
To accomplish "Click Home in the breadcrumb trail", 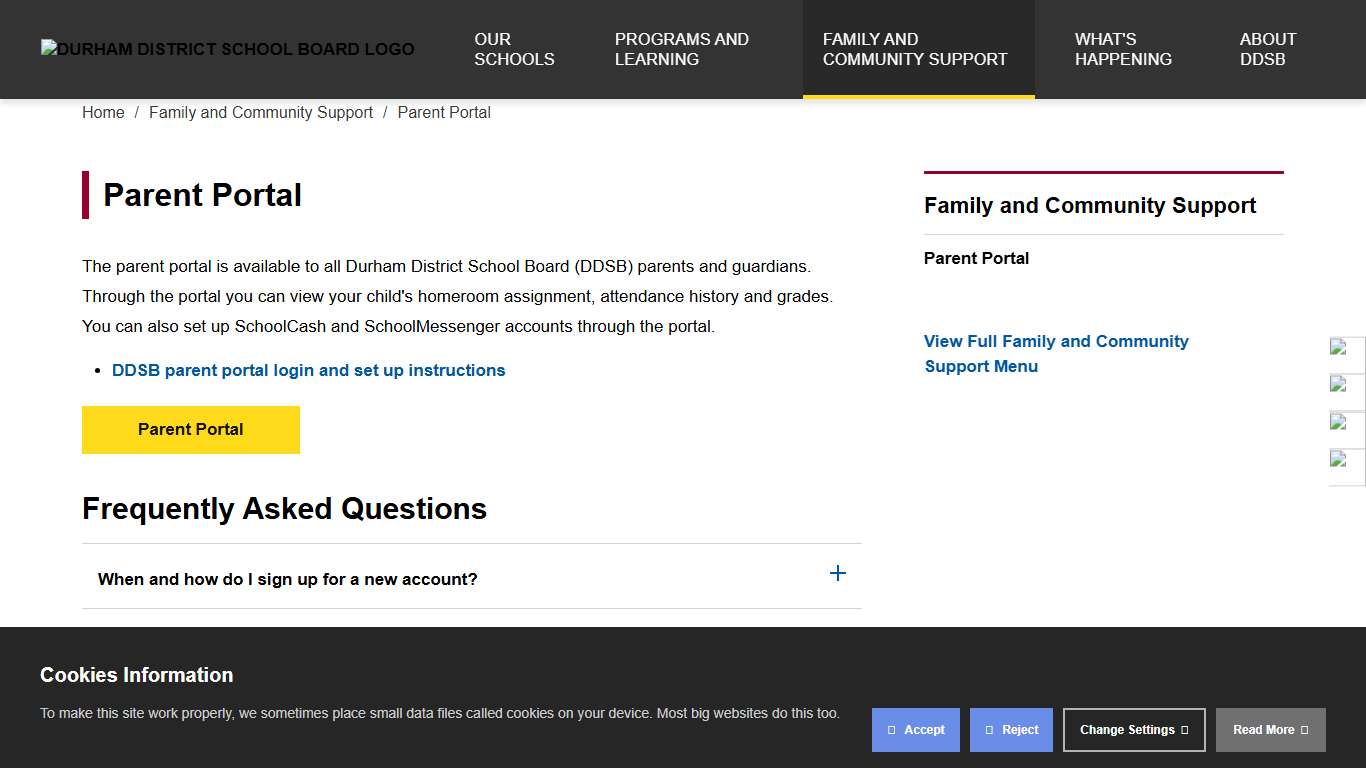I will (x=103, y=112).
